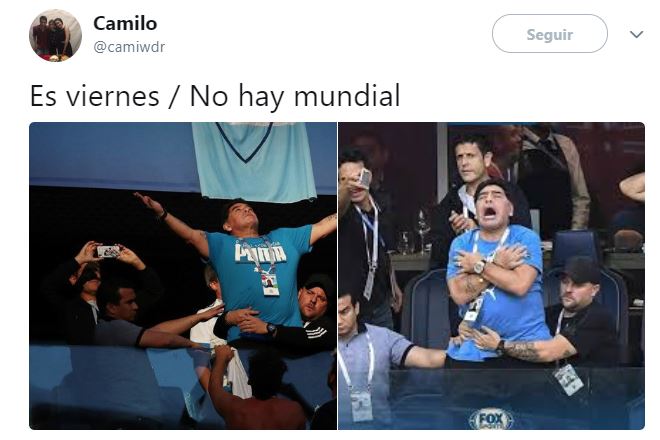
Task: Open Camilo's profile picture avatar
Action: [55, 35]
